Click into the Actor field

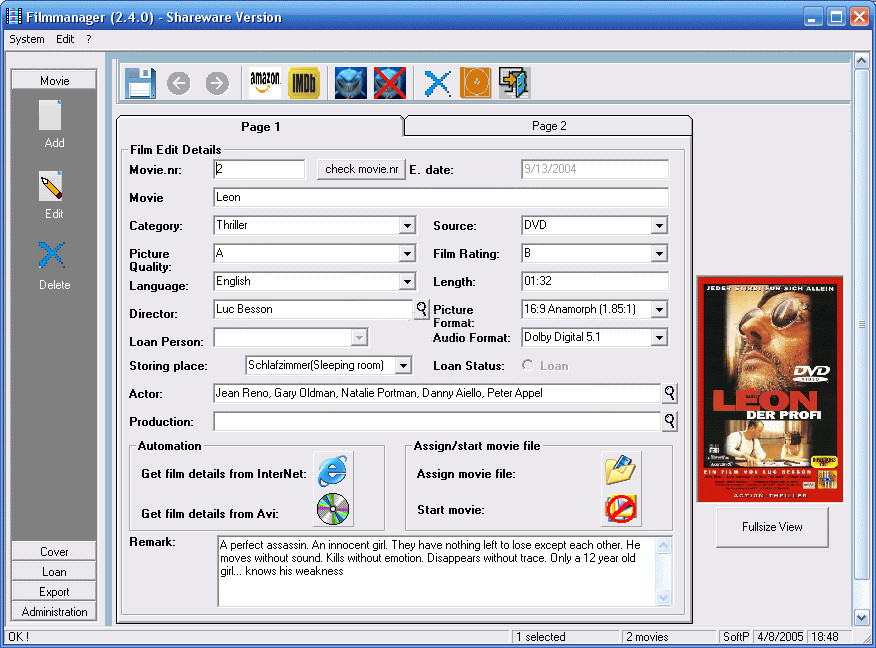click(437, 393)
